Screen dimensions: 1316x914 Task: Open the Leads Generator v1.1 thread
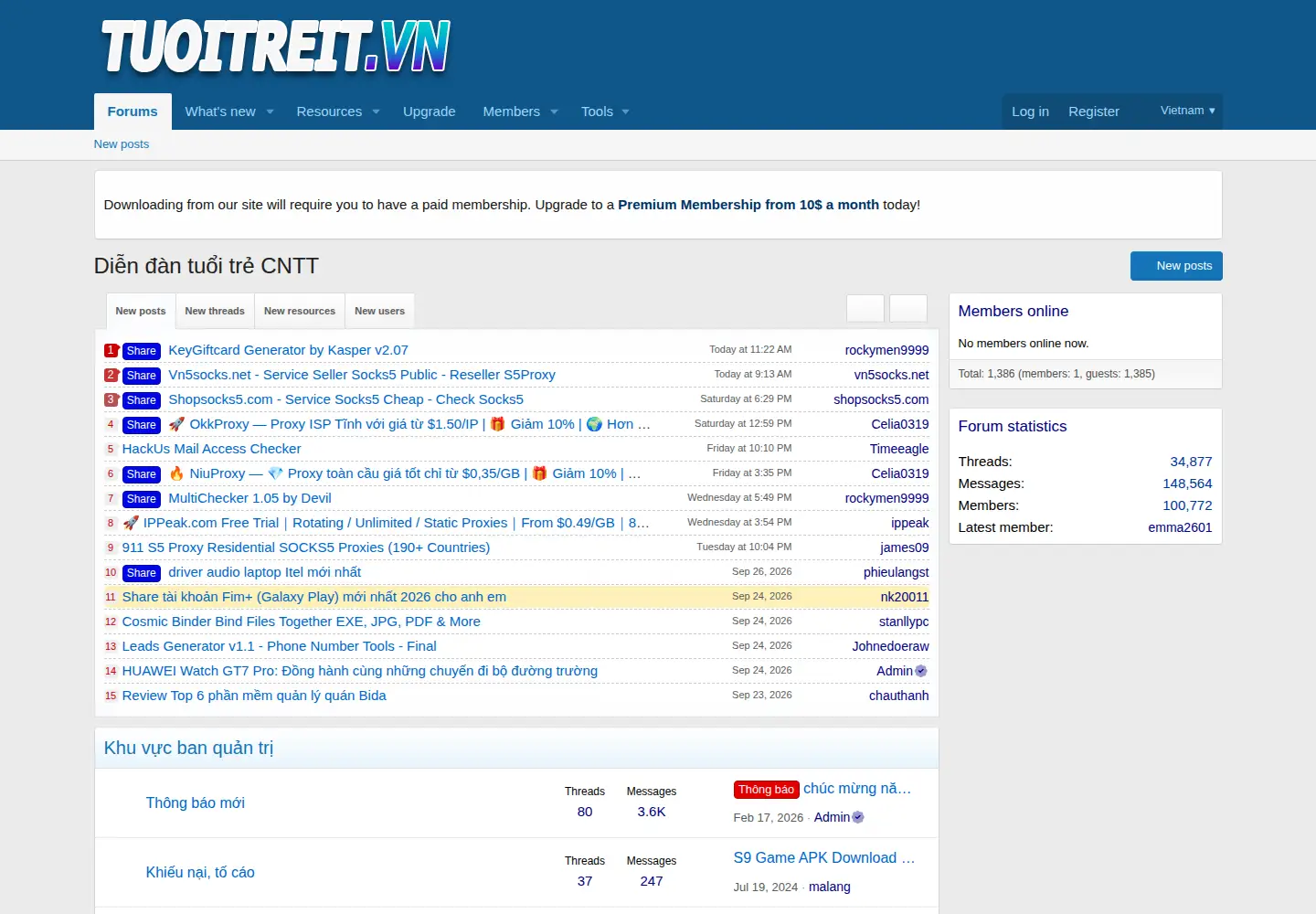(x=280, y=646)
